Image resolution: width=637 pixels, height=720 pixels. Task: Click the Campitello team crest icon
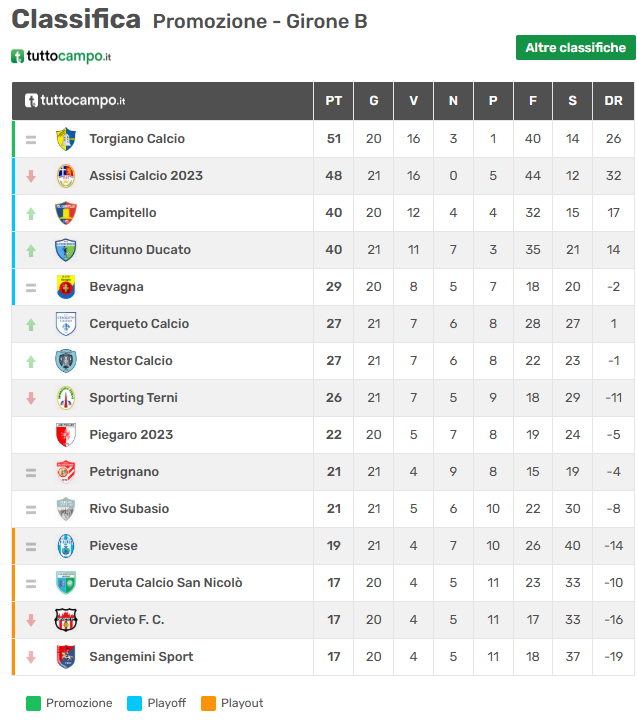pos(66,213)
